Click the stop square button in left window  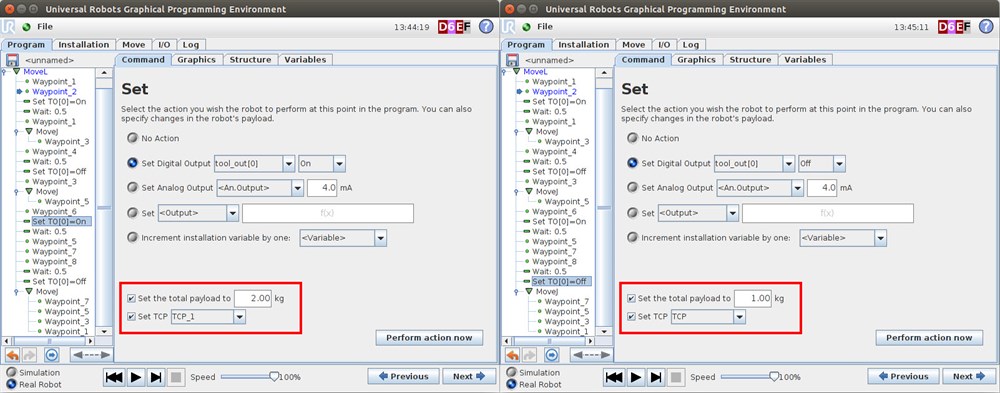[177, 377]
